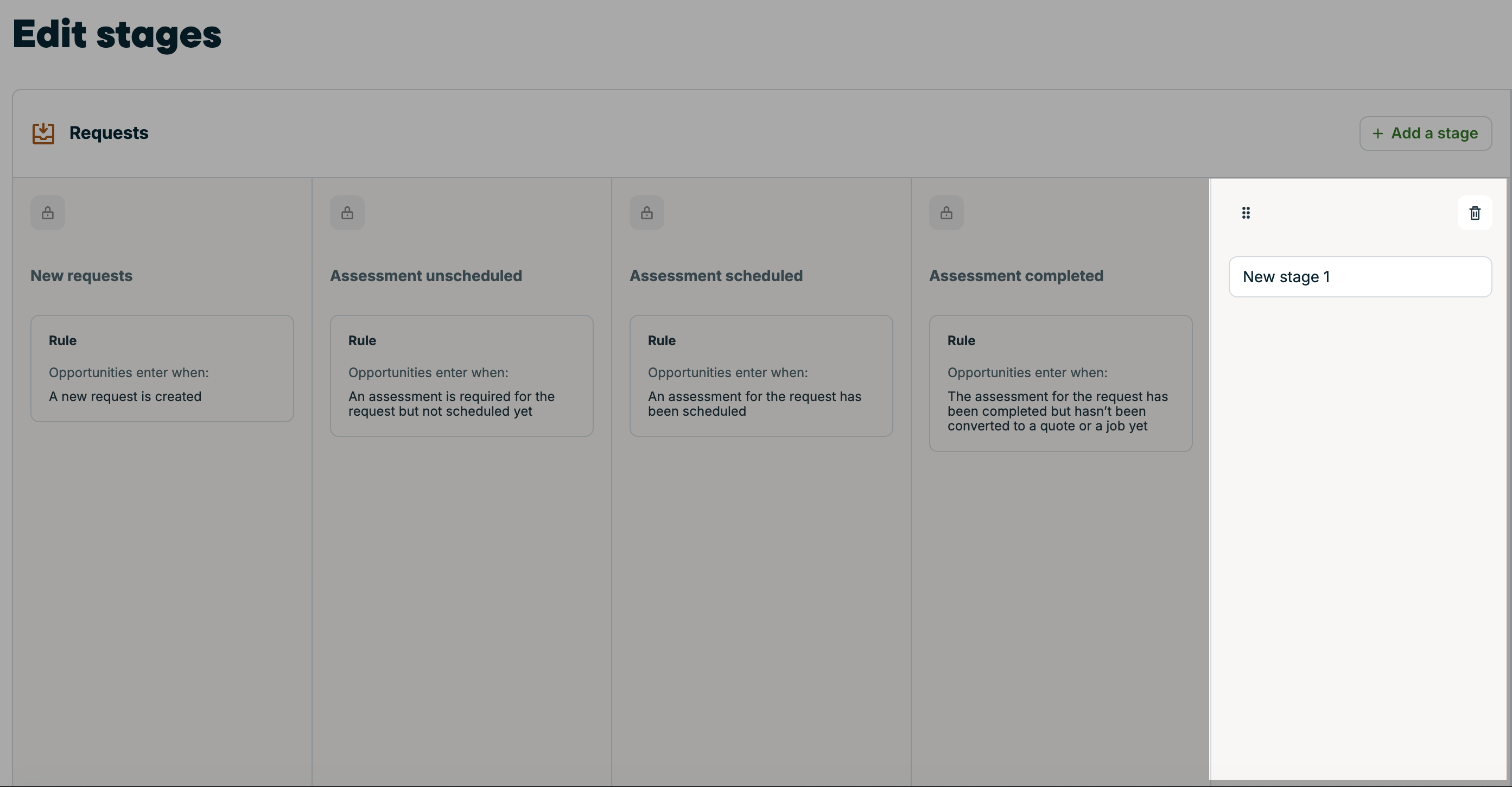
Task: Click lock icon above Assessment scheduled
Action: 646,212
